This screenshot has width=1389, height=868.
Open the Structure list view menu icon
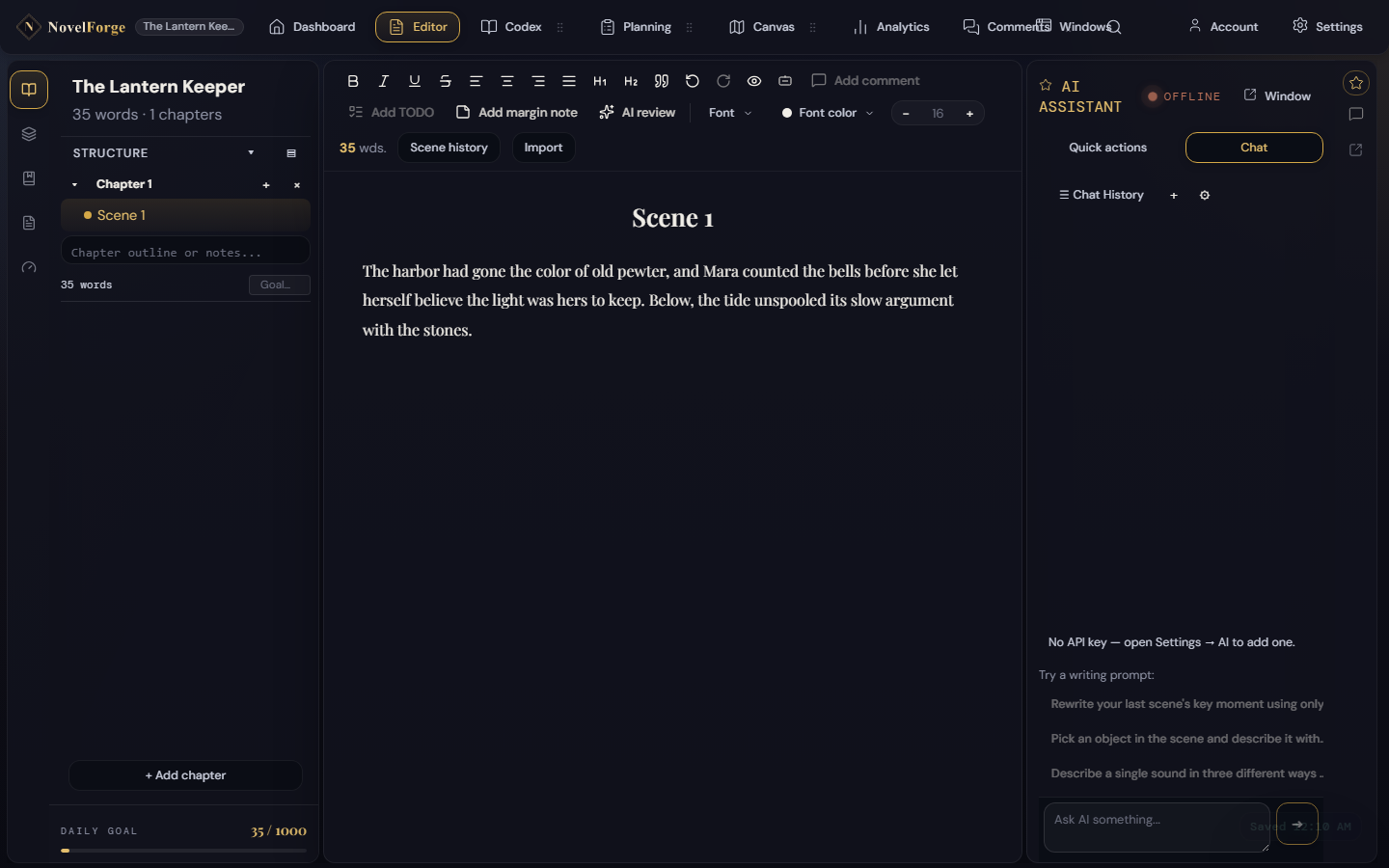coord(291,153)
